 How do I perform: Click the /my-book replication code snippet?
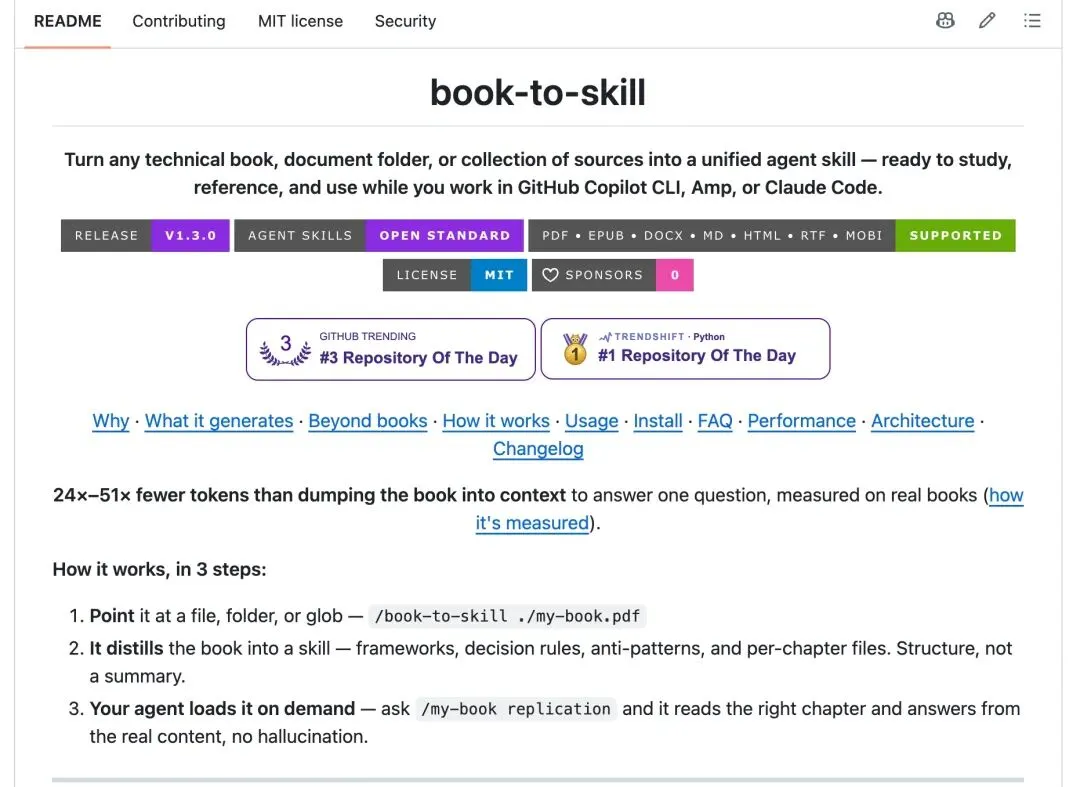(x=515, y=709)
